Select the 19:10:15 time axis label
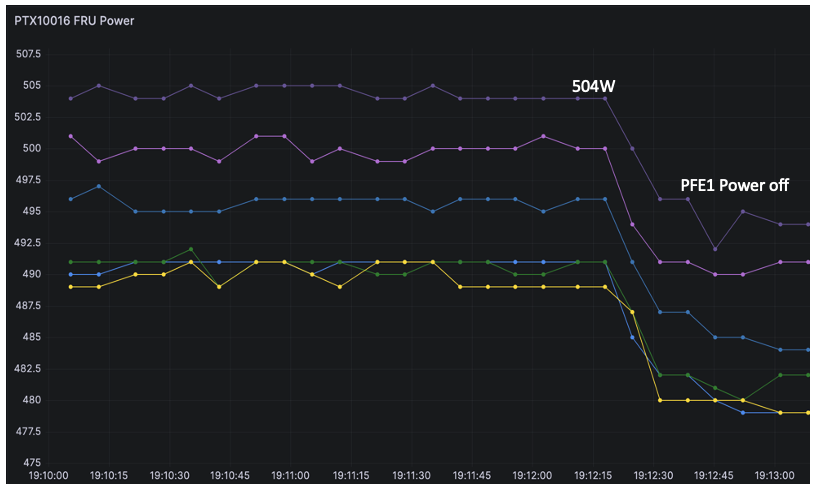816x491 pixels. pyautogui.click(x=109, y=475)
